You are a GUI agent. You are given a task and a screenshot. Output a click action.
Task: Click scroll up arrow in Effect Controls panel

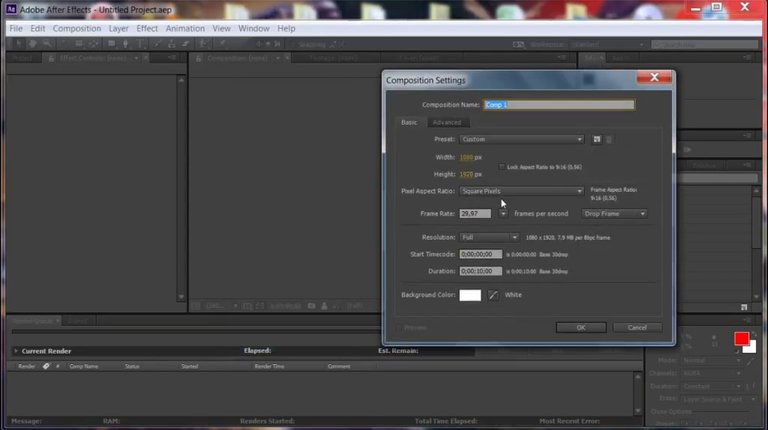[181, 80]
